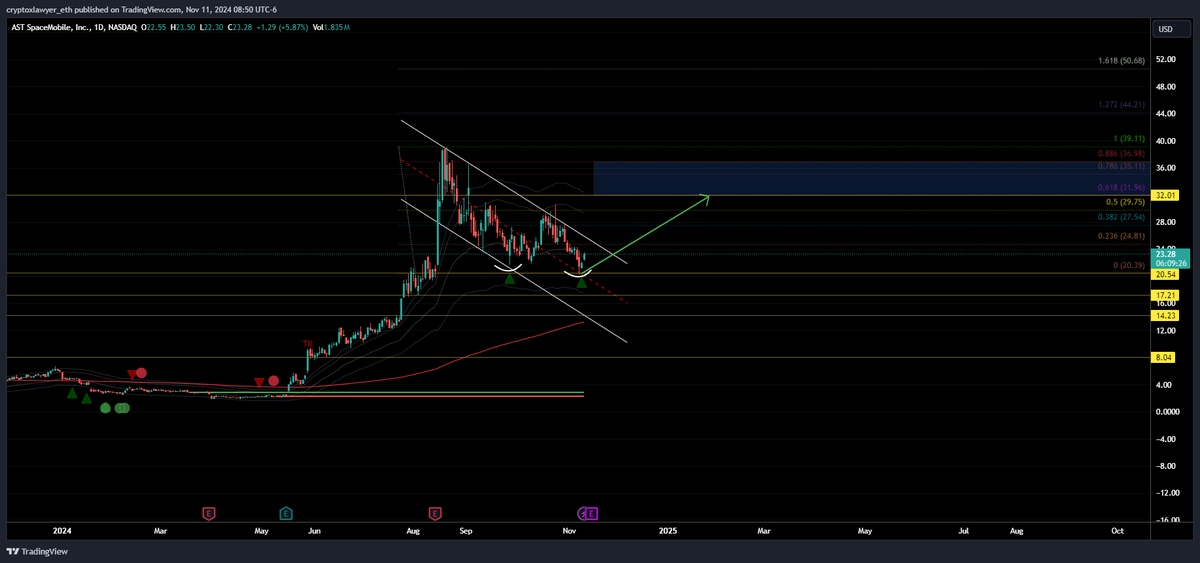Open the teal earnings marker near May
The height and width of the screenshot is (563, 1200).
pos(286,513)
